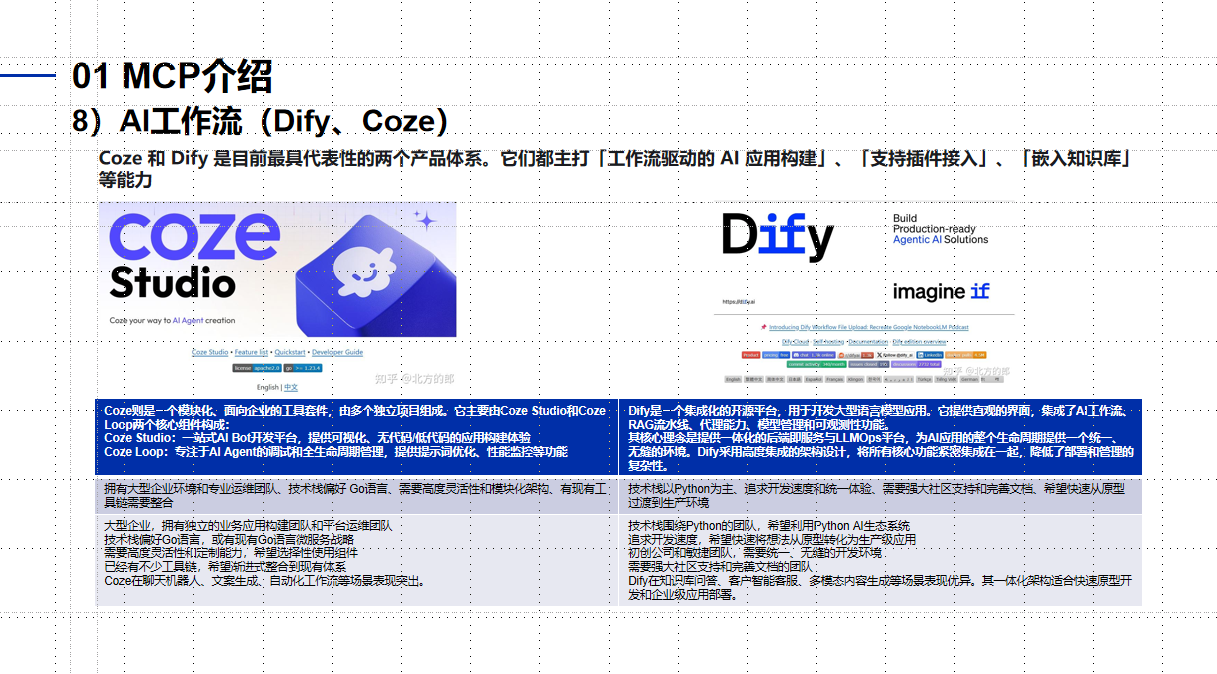The image size is (1217, 674).
Task: Click the go >= 1.23.4 badge
Action: coord(303,368)
